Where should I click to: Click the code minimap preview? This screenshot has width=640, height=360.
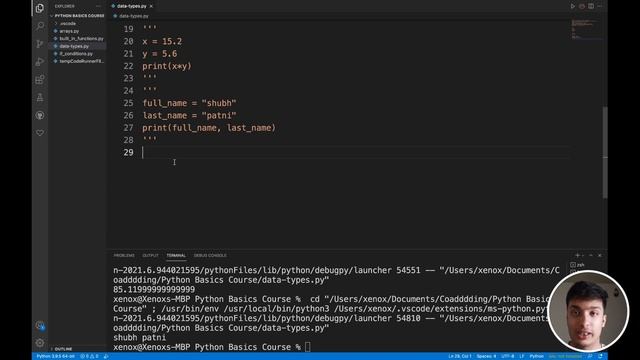pyautogui.click(x=586, y=29)
